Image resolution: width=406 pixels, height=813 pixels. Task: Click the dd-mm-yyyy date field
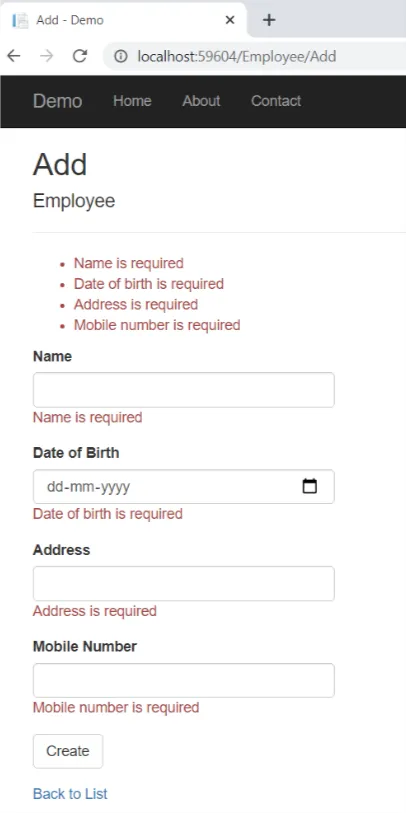click(x=184, y=487)
